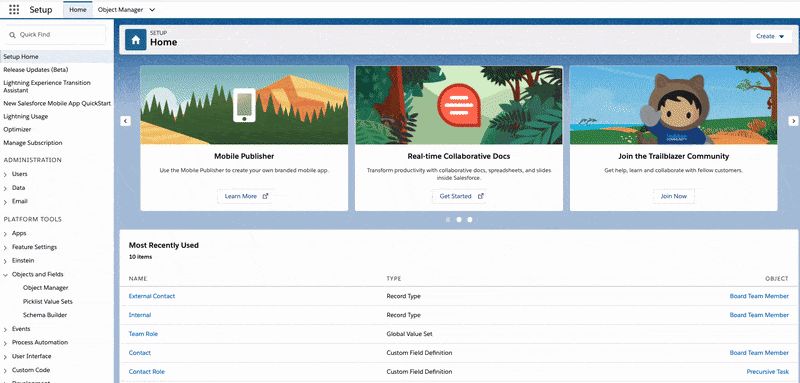The height and width of the screenshot is (383, 800).
Task: Click the Mobile Publisher card image
Action: point(244,105)
